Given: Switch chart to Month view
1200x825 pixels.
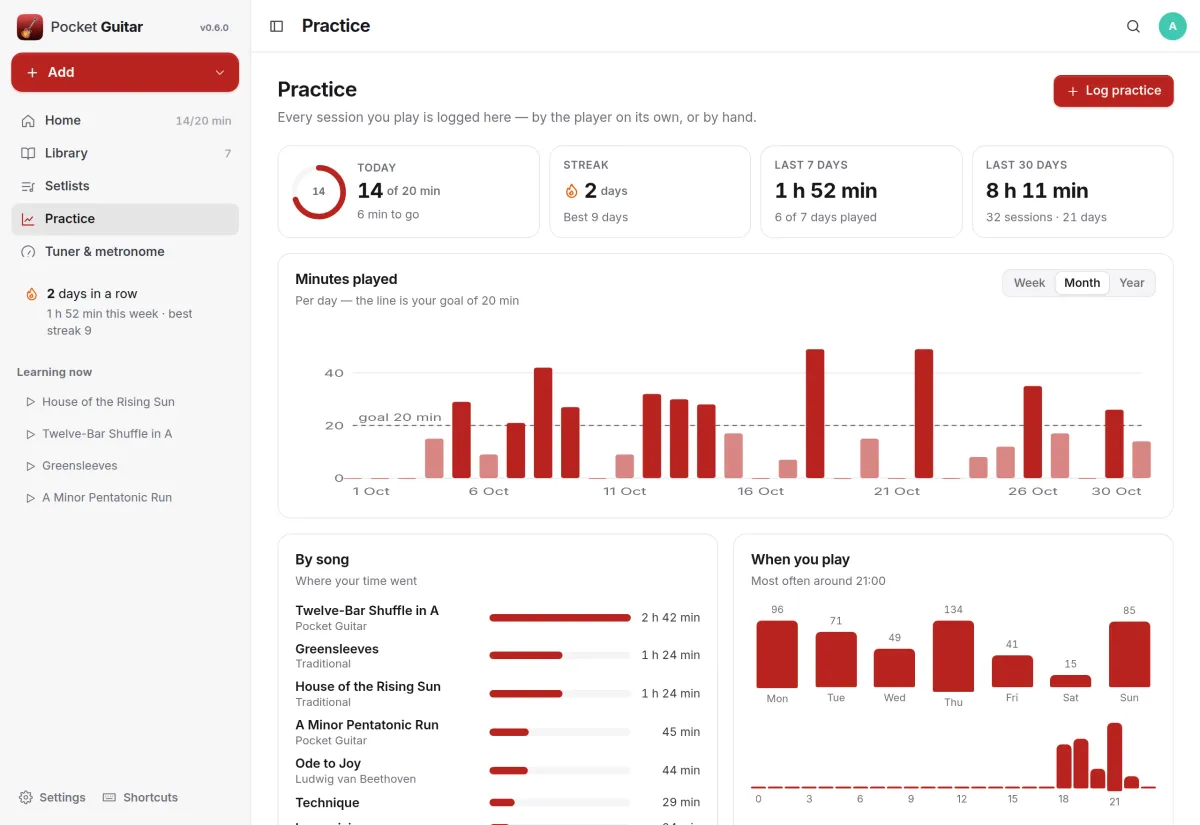Looking at the screenshot, I should click(x=1082, y=283).
